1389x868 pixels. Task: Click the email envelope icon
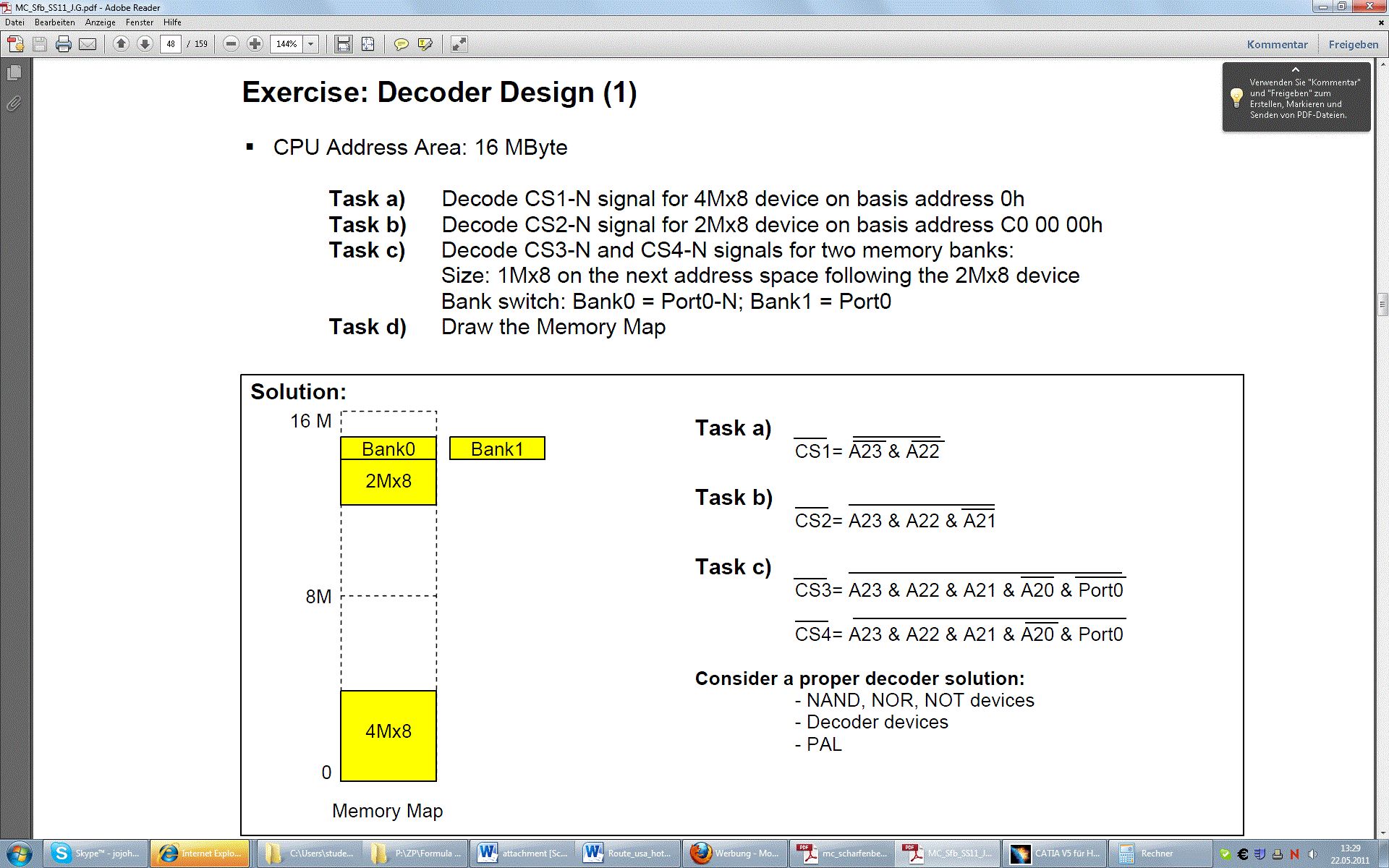(88, 44)
